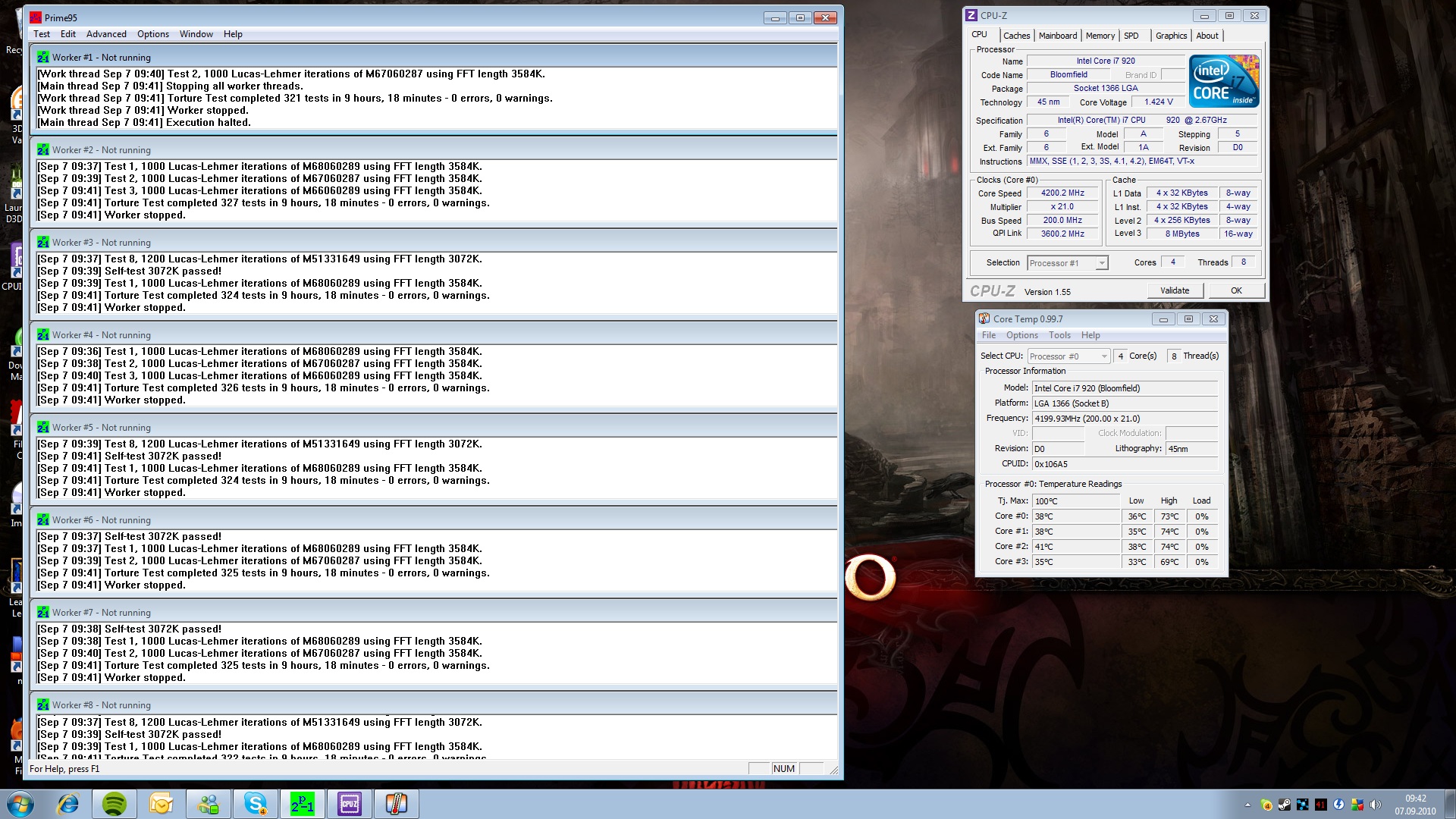Viewport: 1456px width, 819px height.
Task: Click the Prime95 title bar app icon
Action: pyautogui.click(x=36, y=17)
